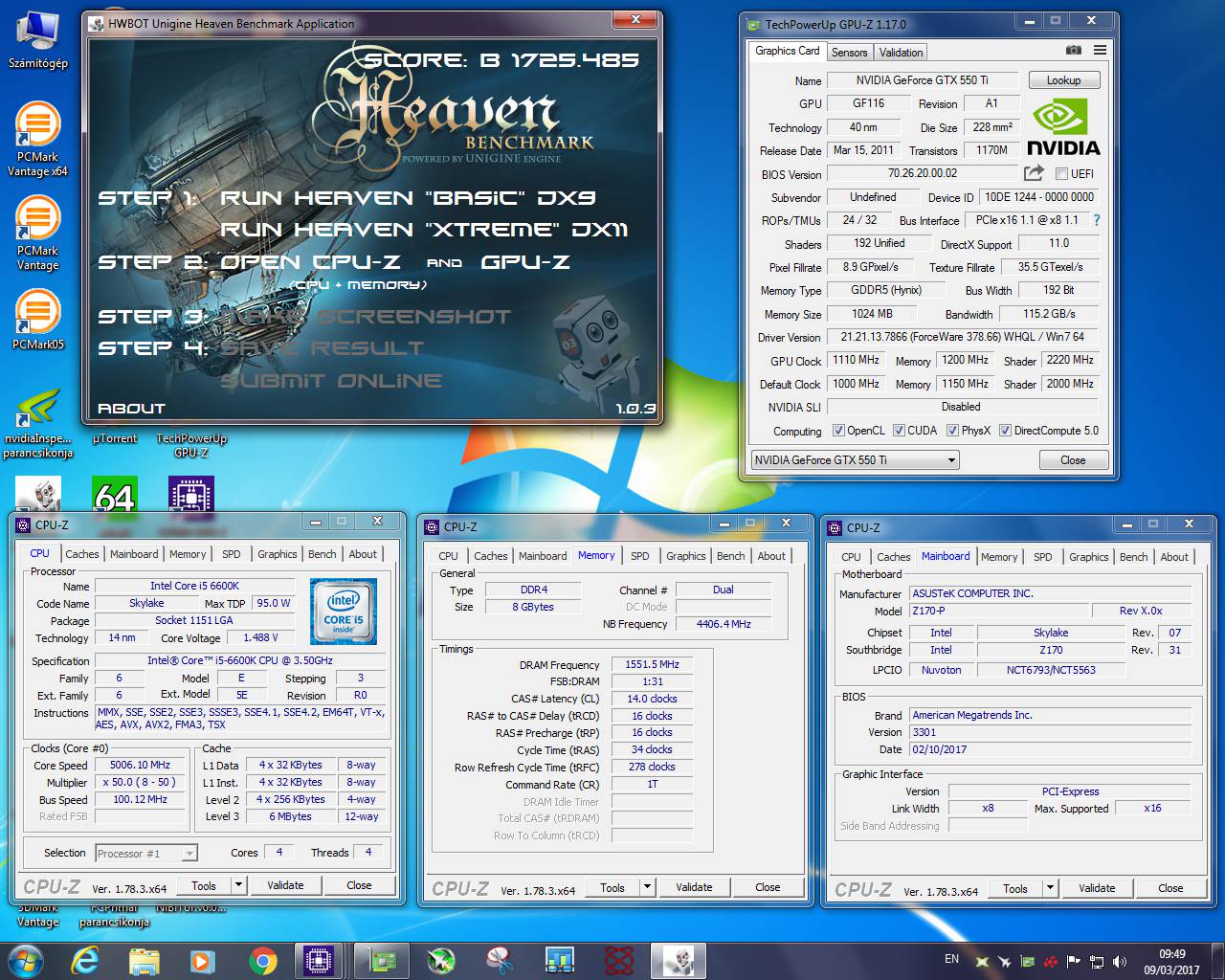Open Bench tab in right CPU-Z window
Screen dimensions: 1225x980
(x=1133, y=557)
